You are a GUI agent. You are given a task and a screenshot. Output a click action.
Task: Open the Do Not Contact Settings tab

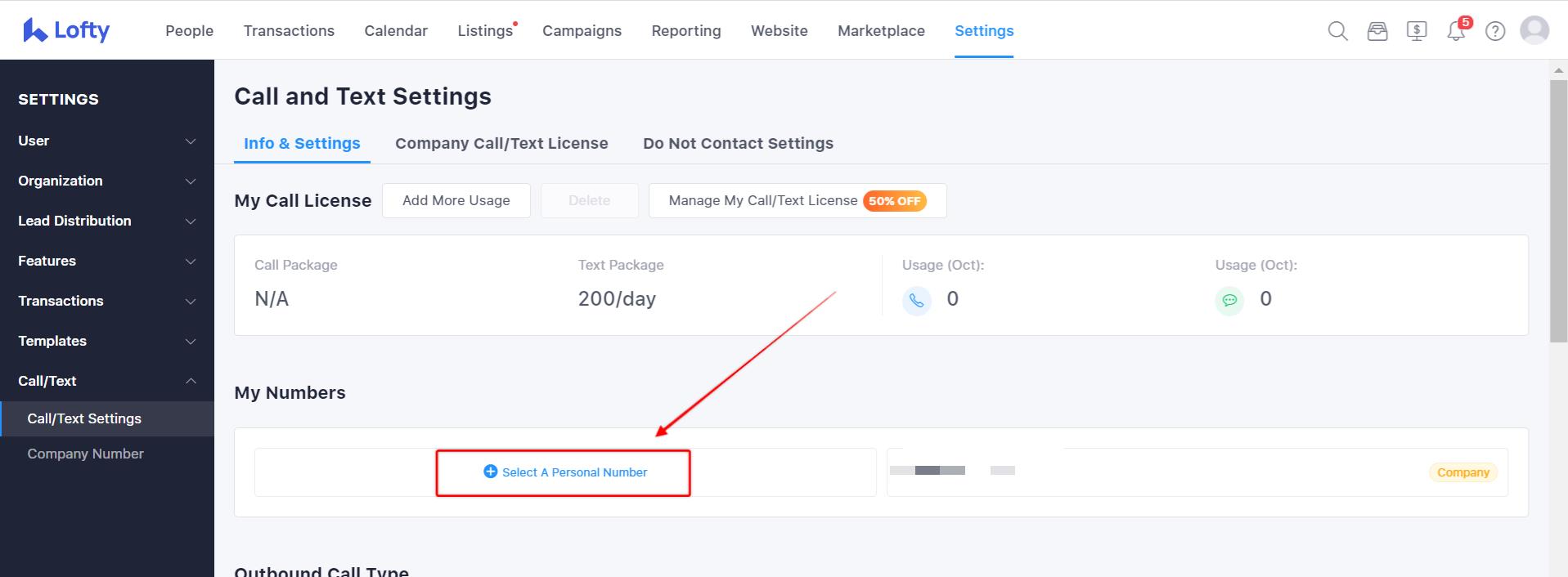pyautogui.click(x=738, y=143)
